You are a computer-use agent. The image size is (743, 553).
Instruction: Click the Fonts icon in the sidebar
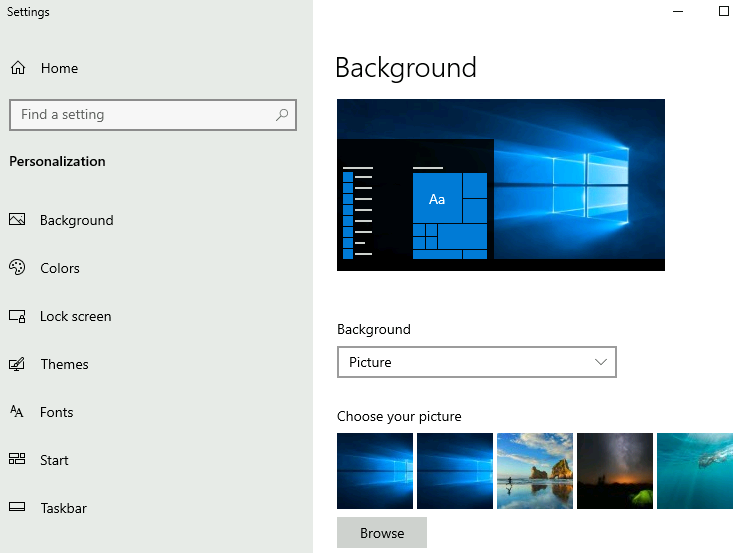(x=17, y=412)
